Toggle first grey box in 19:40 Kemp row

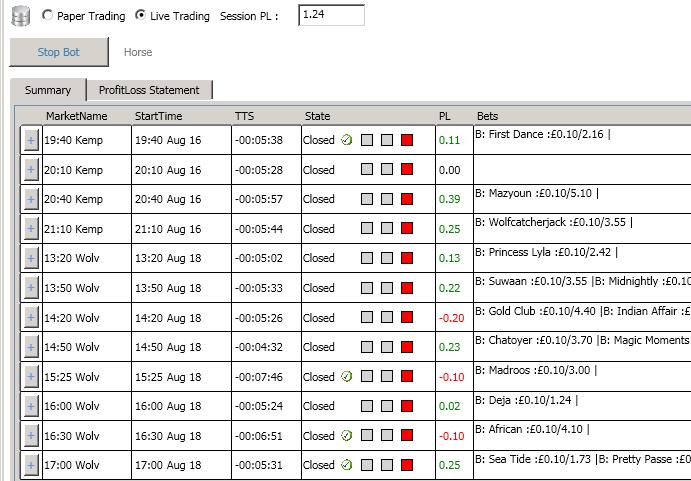[367, 140]
